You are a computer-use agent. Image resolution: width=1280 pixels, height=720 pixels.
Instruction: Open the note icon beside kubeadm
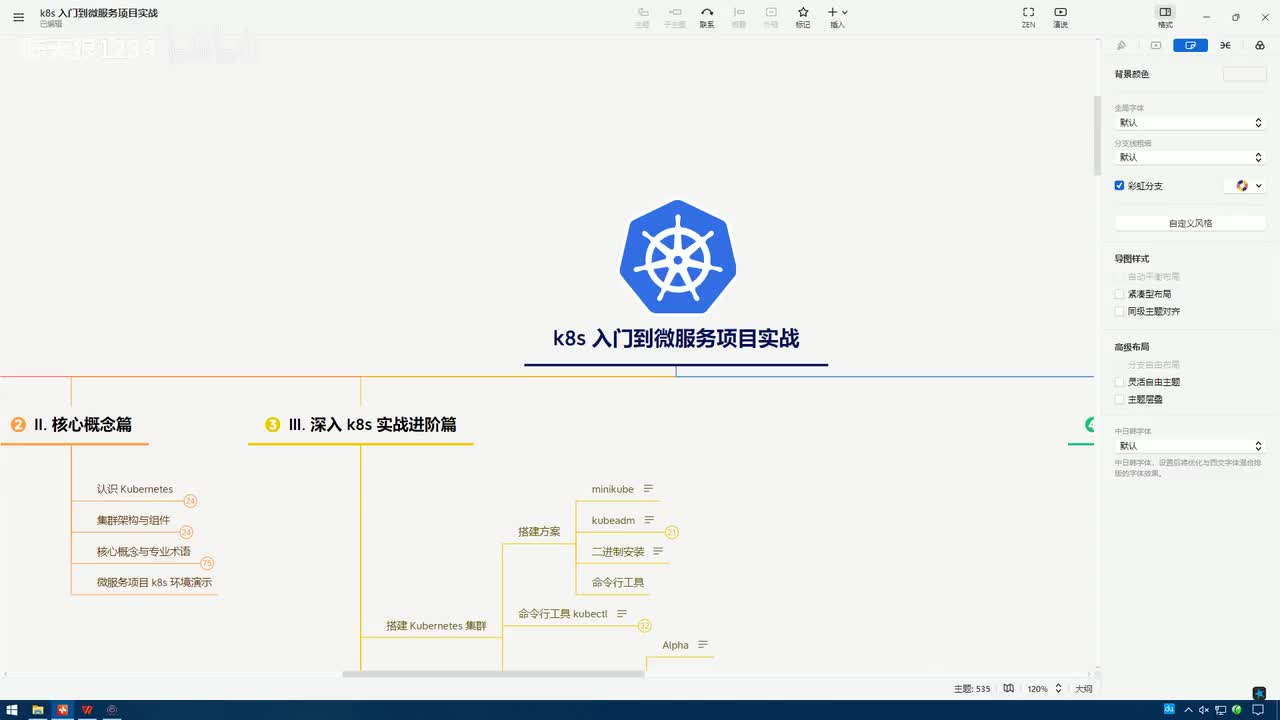(x=649, y=520)
